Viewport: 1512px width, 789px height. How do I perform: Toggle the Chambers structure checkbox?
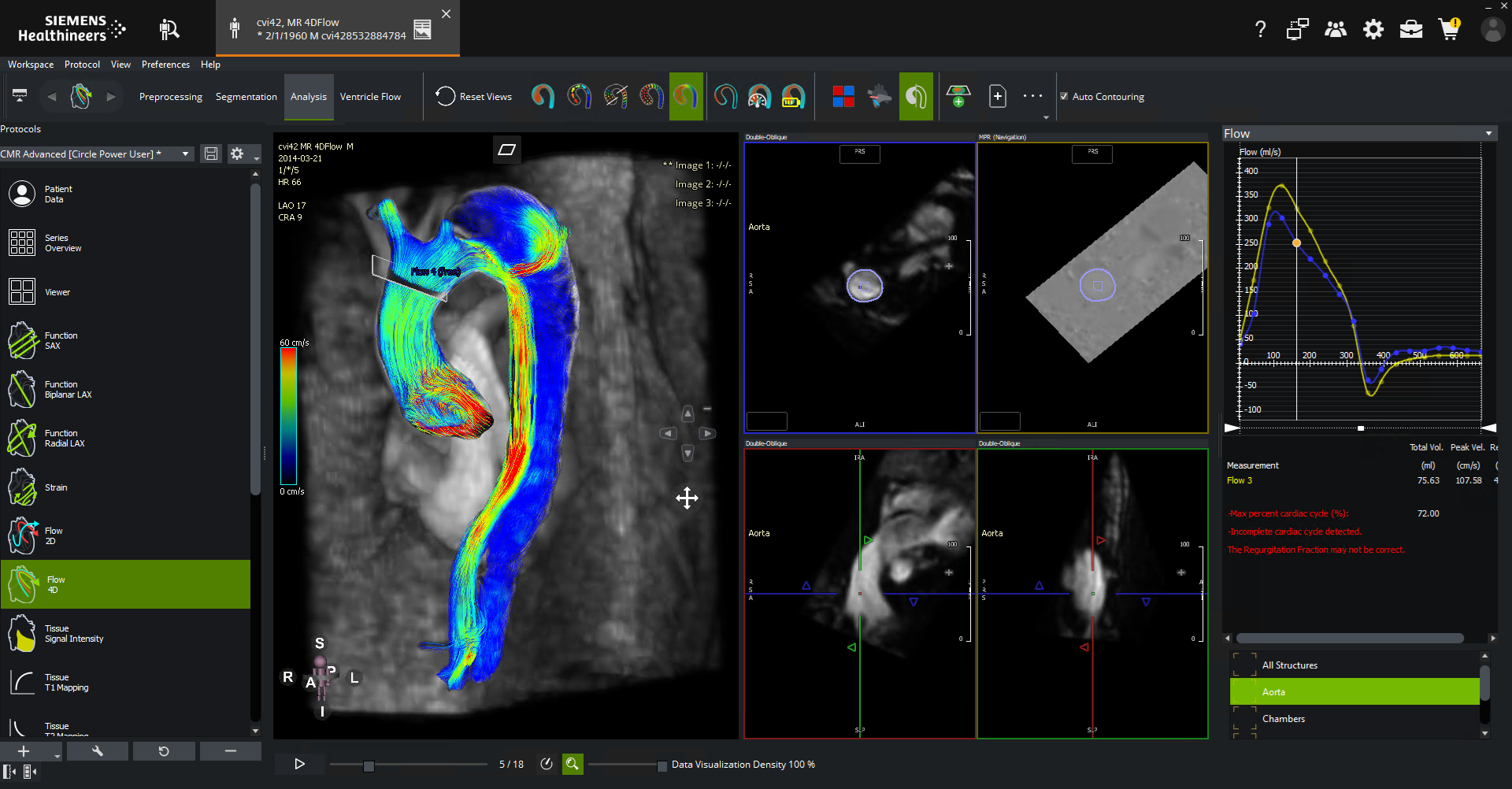(1244, 719)
